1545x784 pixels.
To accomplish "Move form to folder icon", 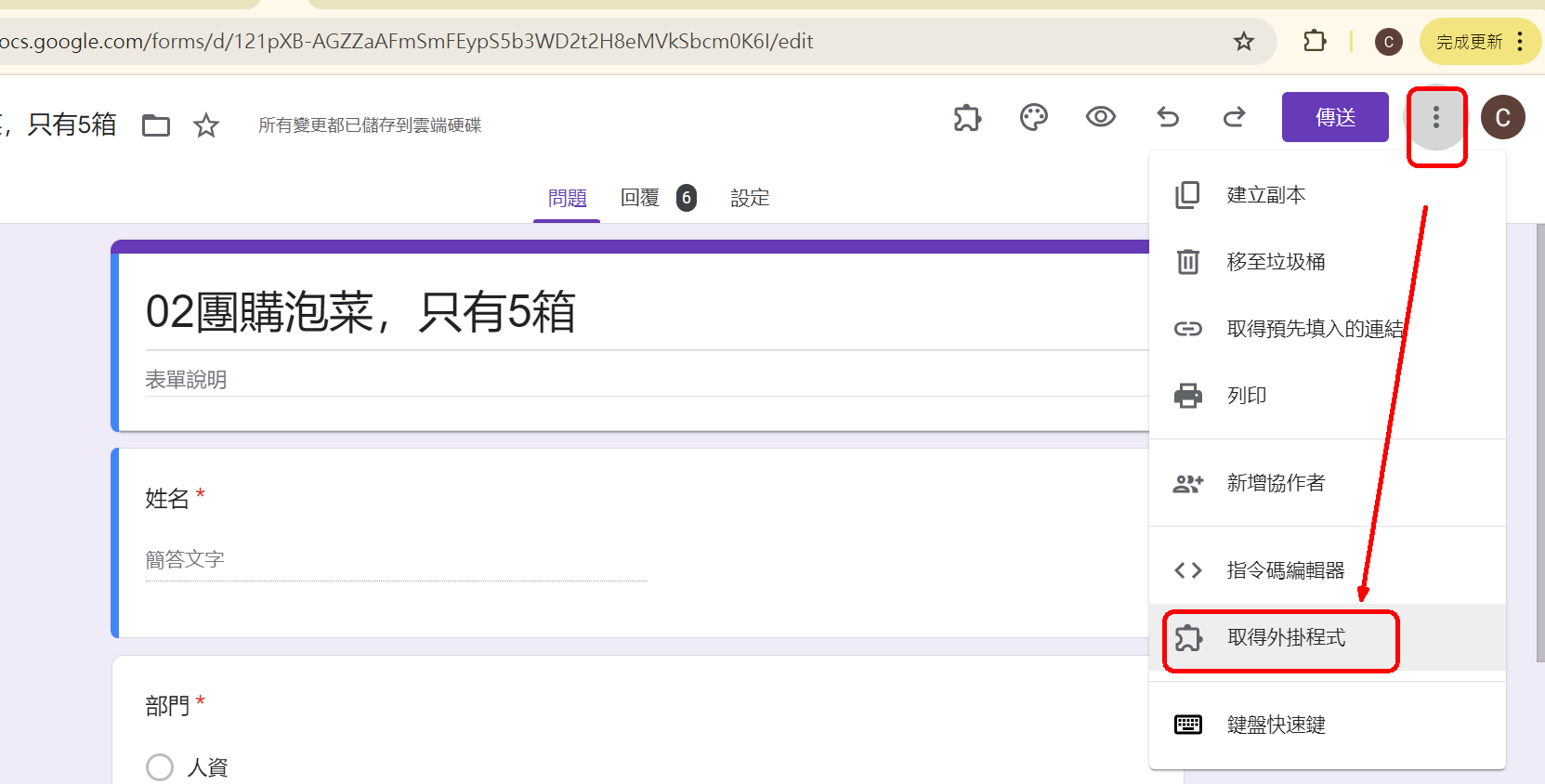I will [x=155, y=125].
